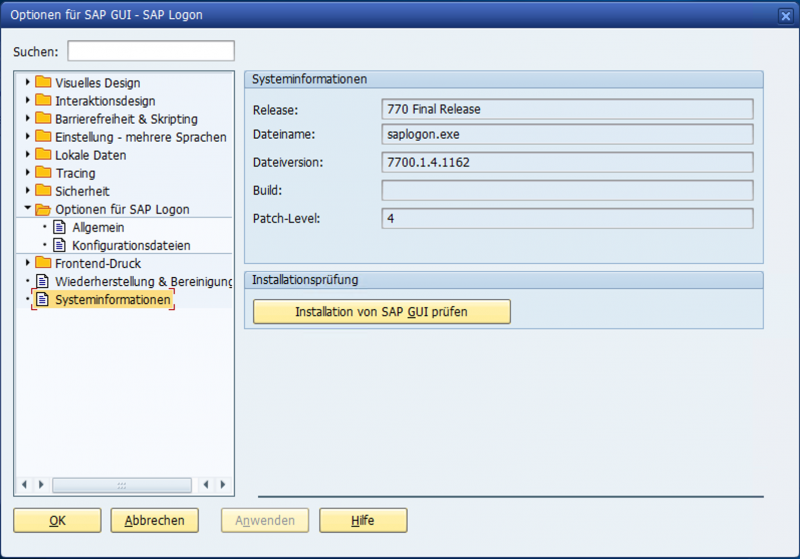Click the Frontend-Druck folder icon
This screenshot has width=800, height=559.
[43, 263]
